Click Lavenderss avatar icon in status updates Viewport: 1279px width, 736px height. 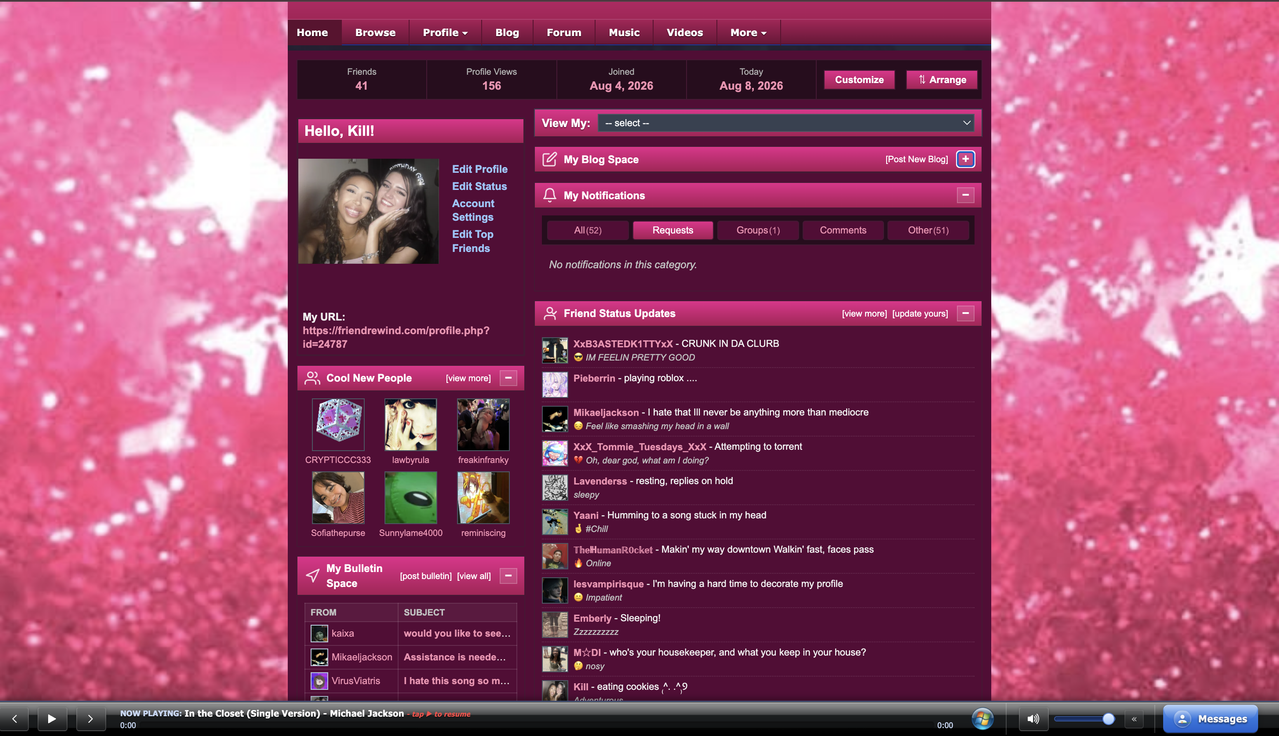tap(555, 487)
